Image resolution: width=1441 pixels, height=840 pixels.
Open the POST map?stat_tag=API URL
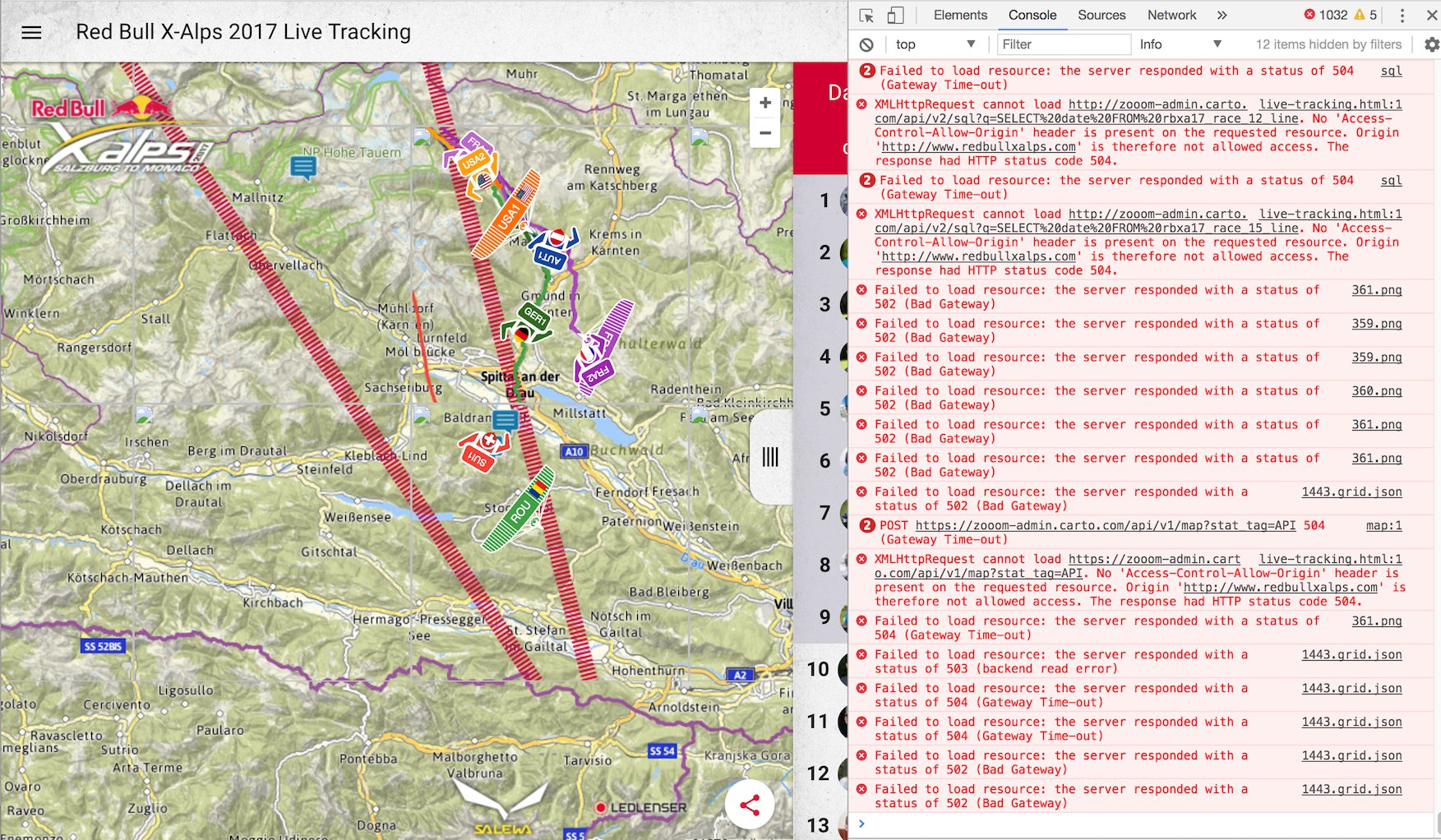coord(1106,525)
